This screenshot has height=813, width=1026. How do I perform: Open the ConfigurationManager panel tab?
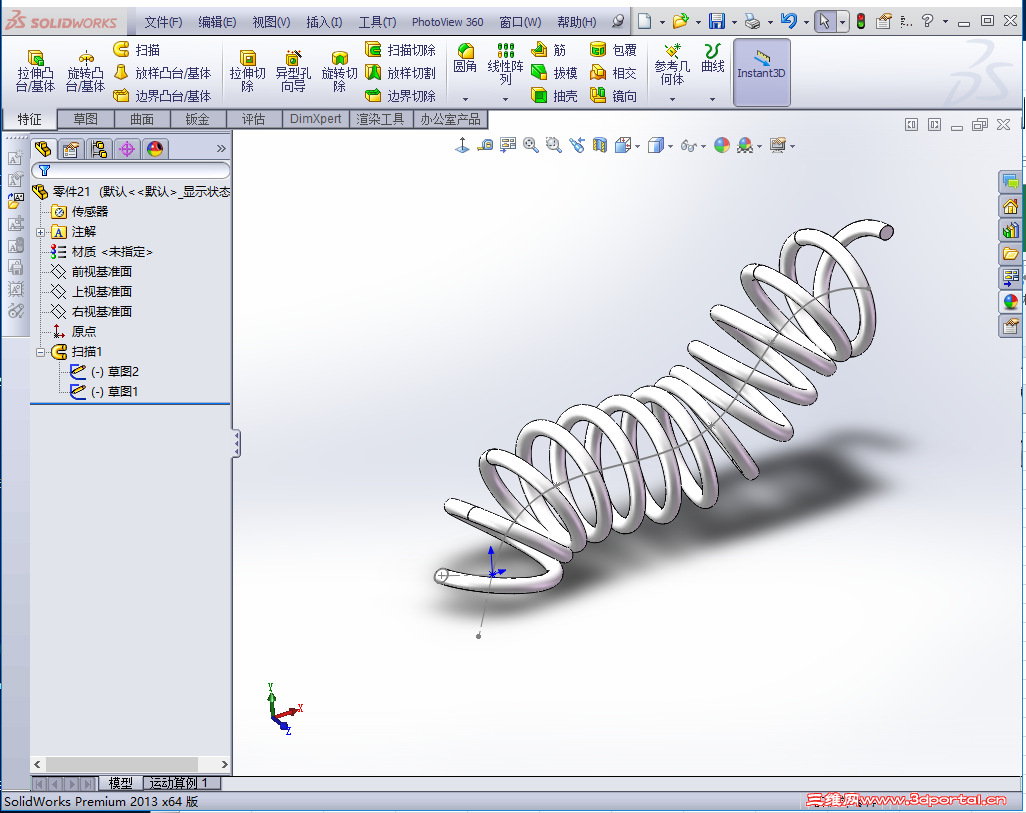coord(99,149)
